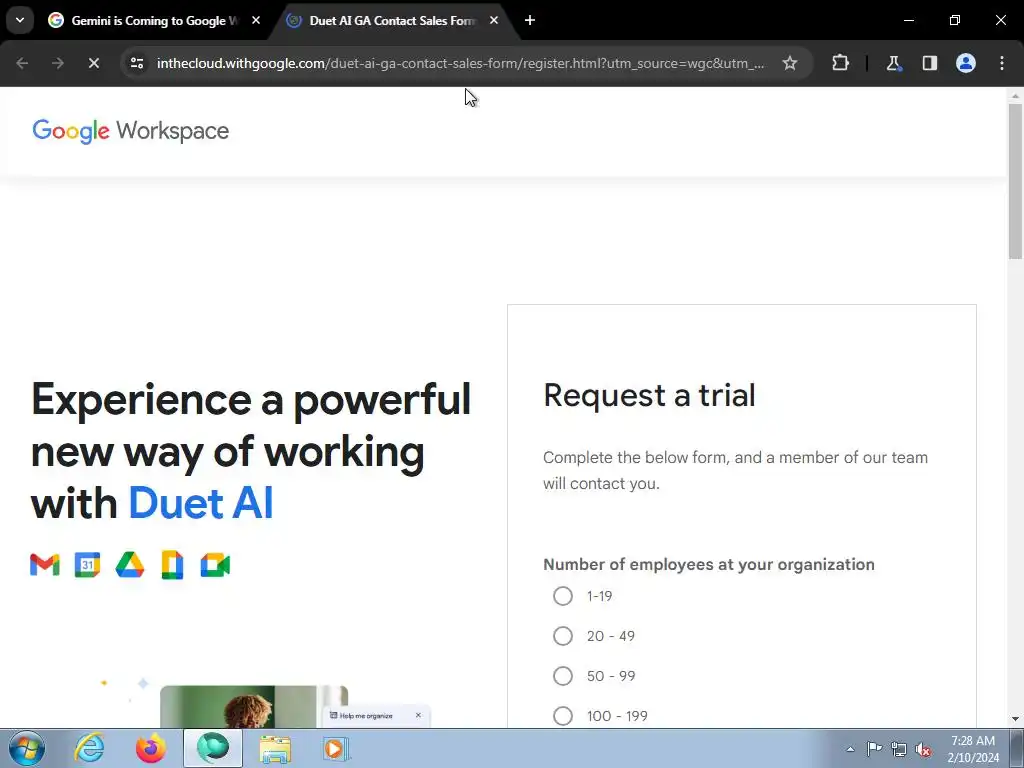Viewport: 1024px width, 768px height.
Task: Open the media player taskbar icon
Action: point(336,748)
